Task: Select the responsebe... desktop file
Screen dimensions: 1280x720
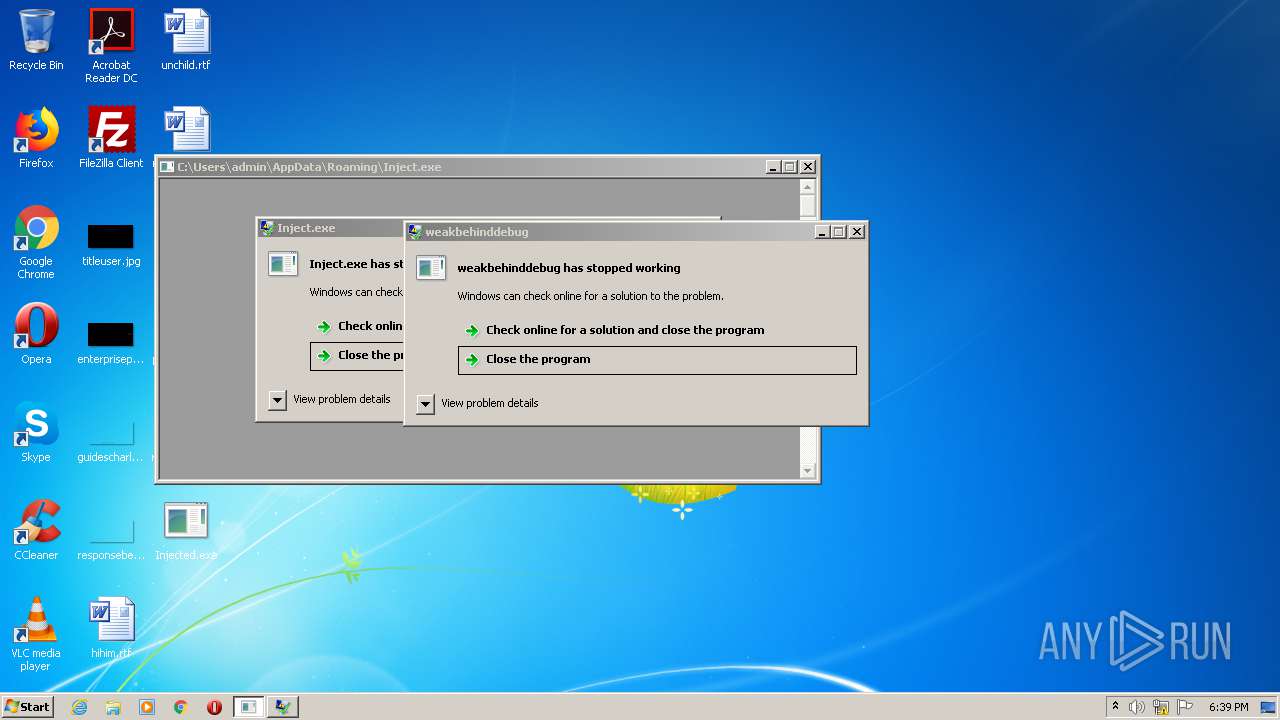Action: click(x=111, y=540)
